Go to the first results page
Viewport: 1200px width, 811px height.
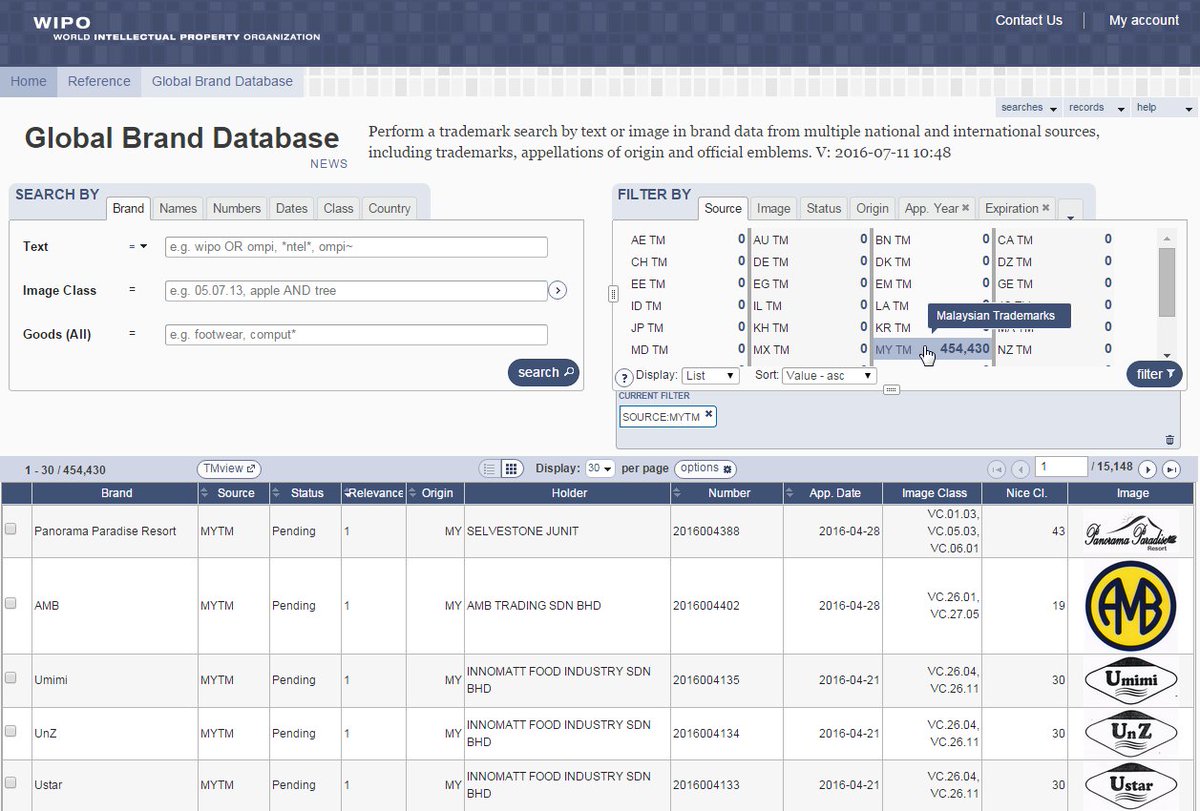tap(996, 469)
